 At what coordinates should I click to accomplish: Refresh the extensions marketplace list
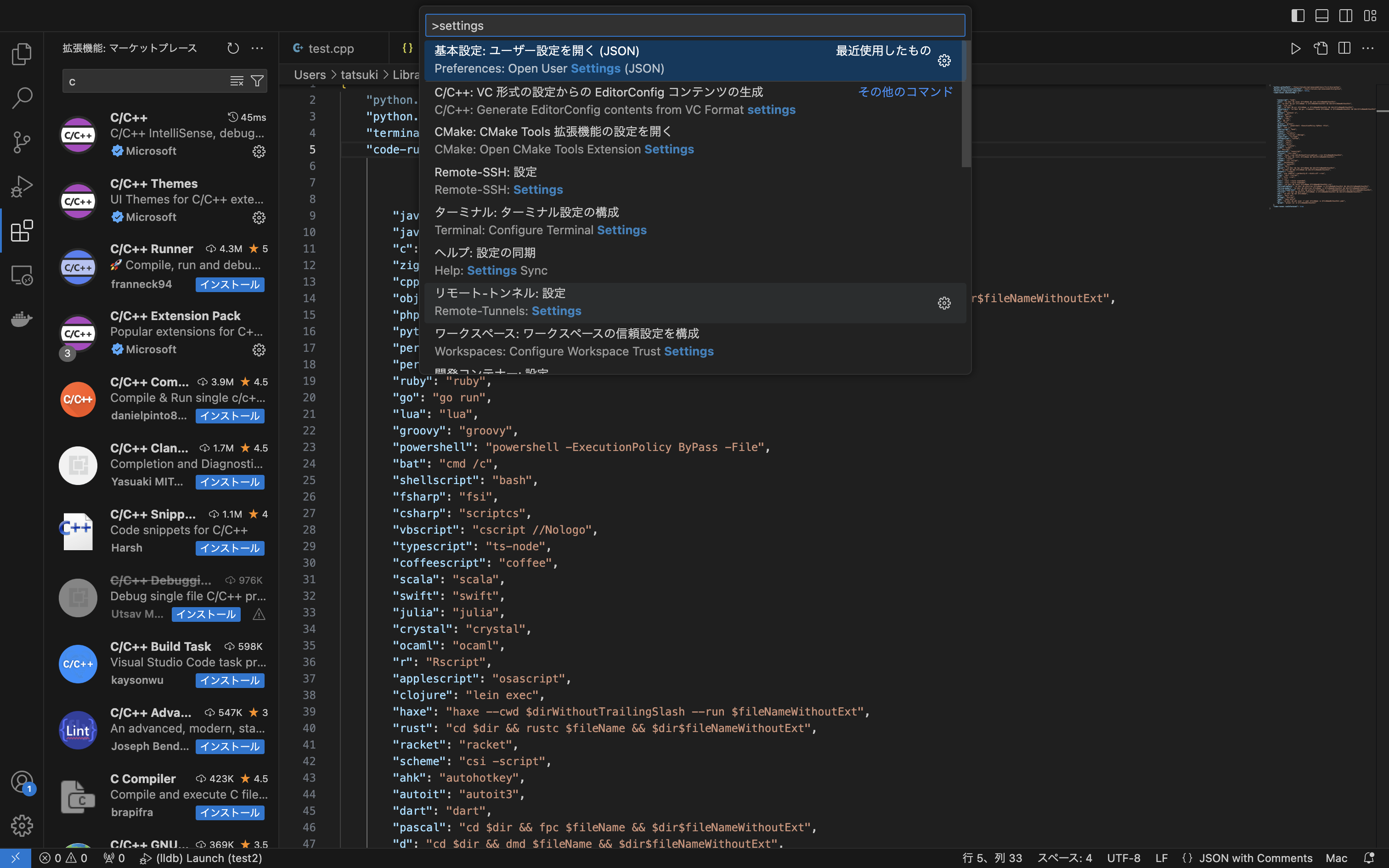point(233,48)
